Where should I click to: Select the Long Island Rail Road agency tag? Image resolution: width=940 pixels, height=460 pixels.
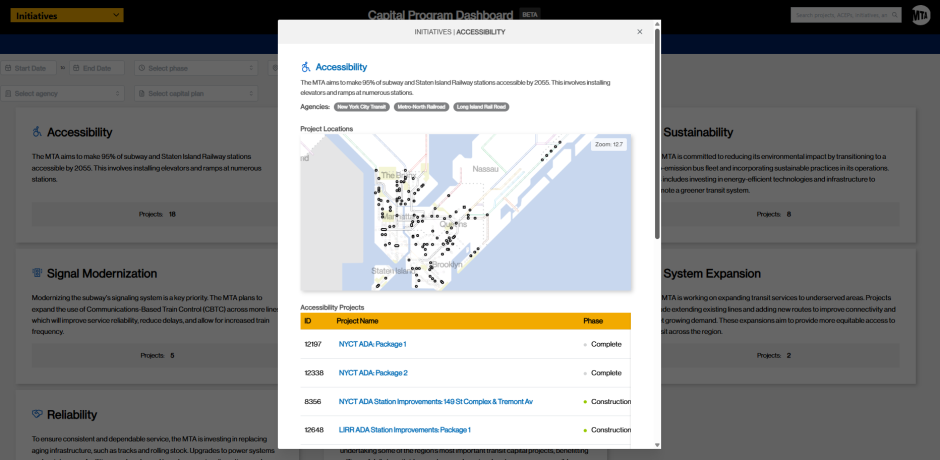[x=481, y=107]
